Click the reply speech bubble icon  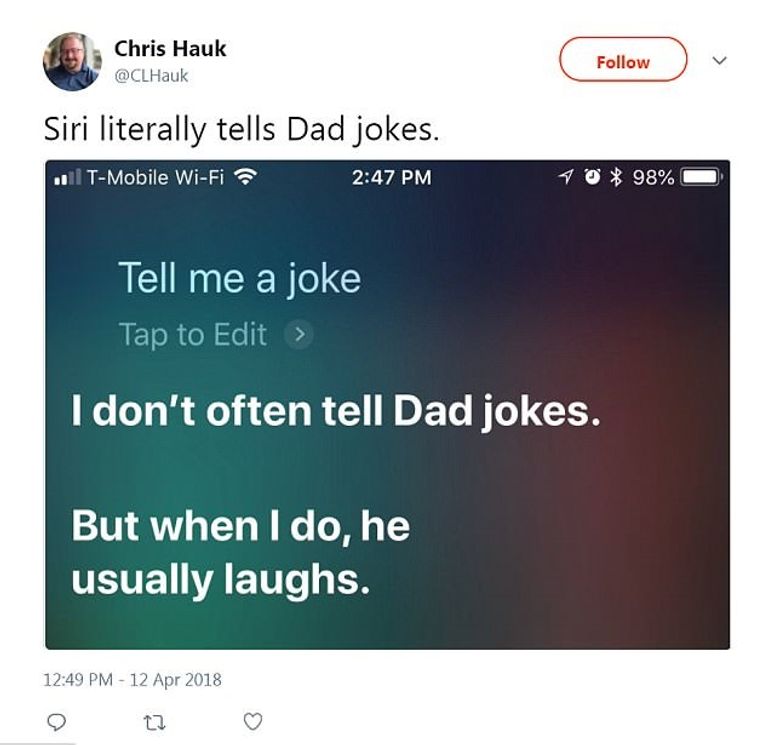coord(56,721)
